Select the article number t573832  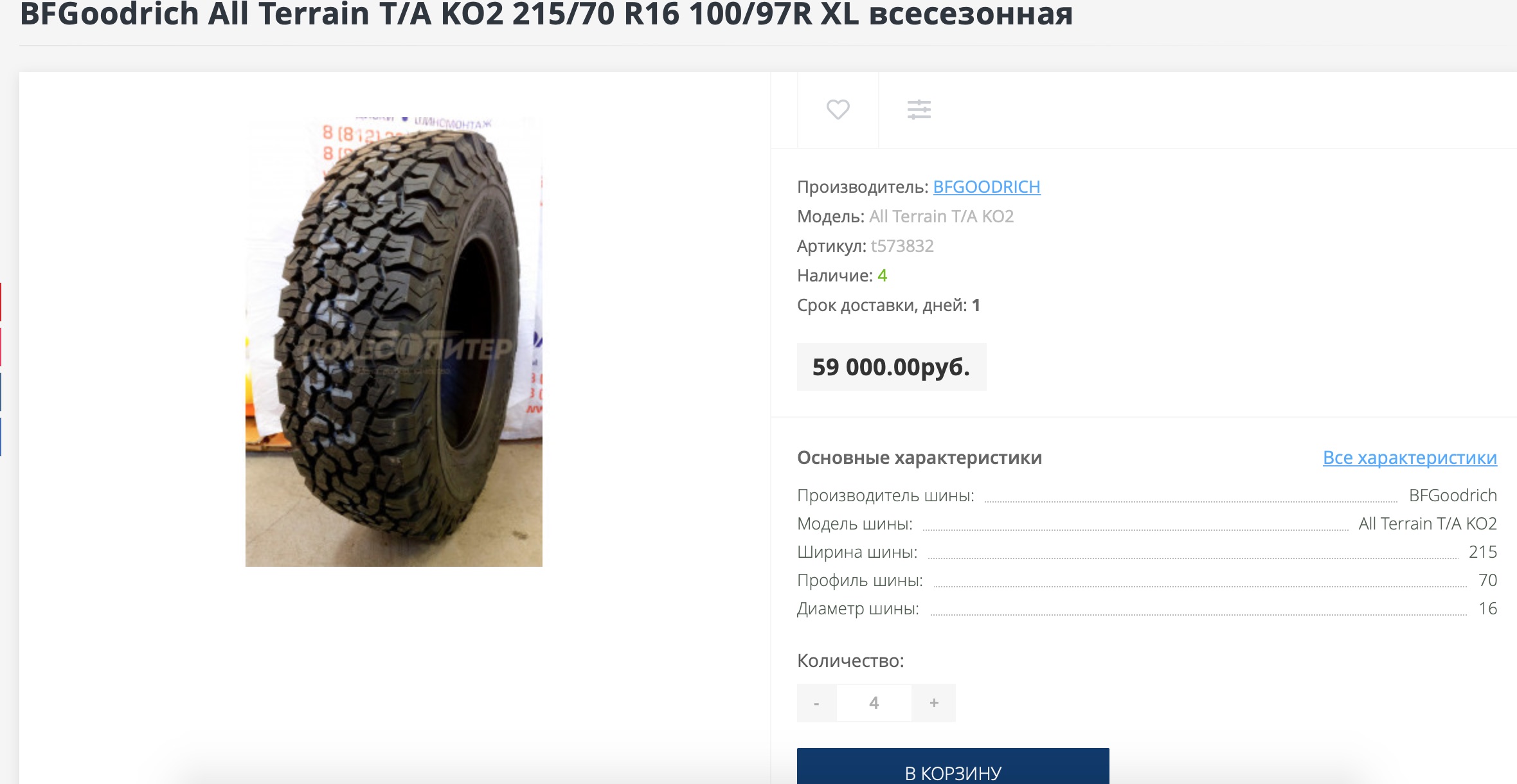902,246
